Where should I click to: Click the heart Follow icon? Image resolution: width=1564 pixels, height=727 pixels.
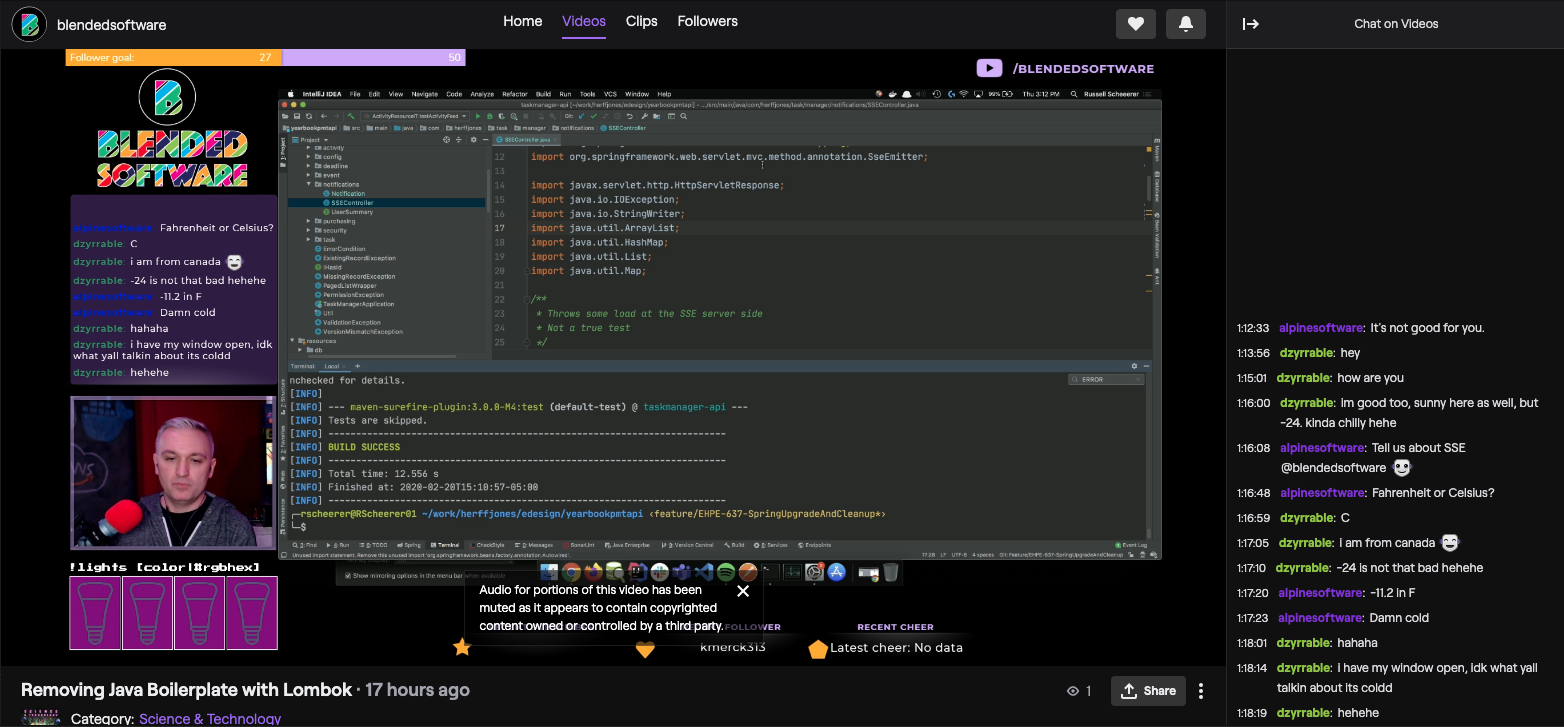1135,24
